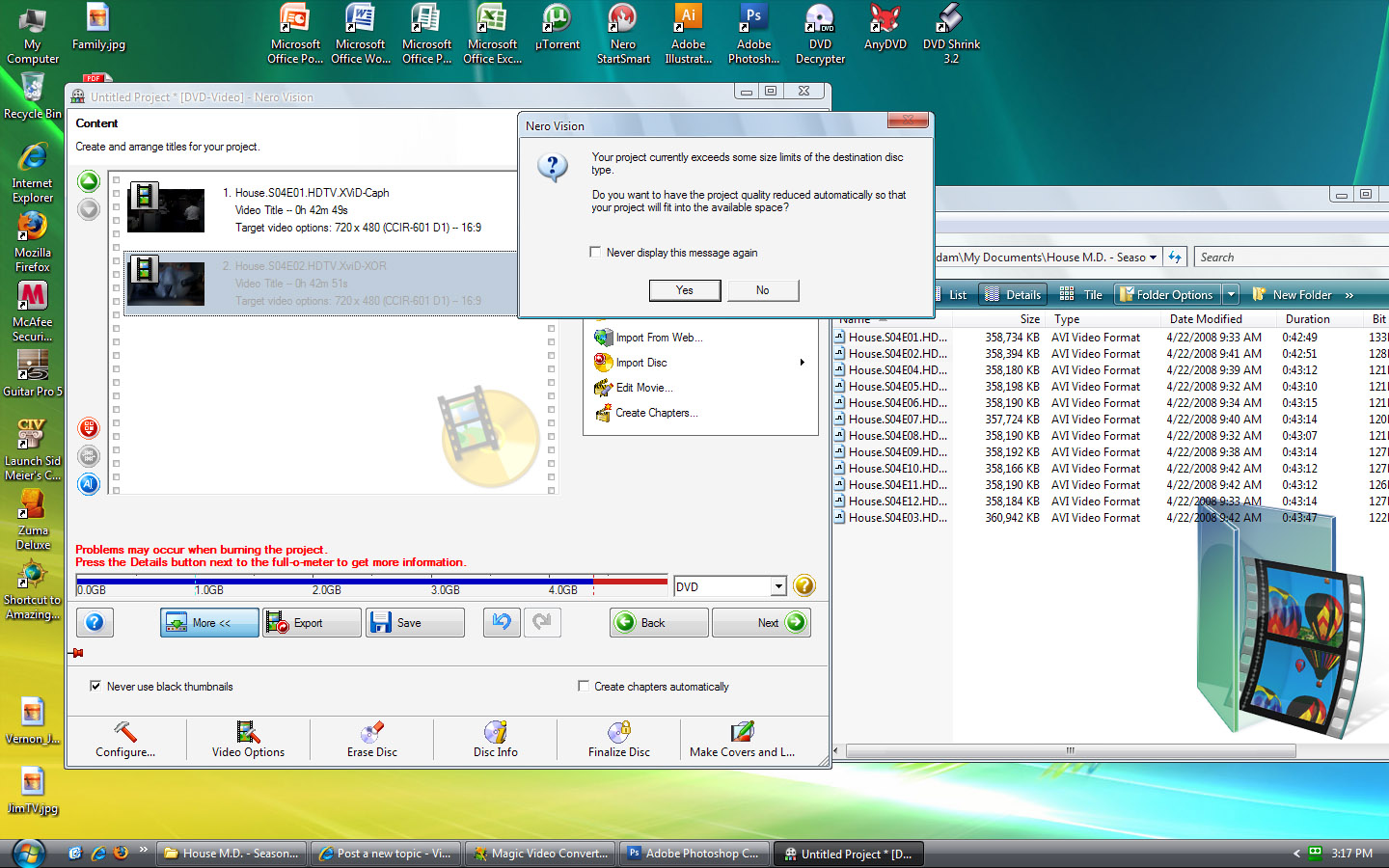
Task: Launch Adobe Photoshop desktop shortcut
Action: coord(754,34)
